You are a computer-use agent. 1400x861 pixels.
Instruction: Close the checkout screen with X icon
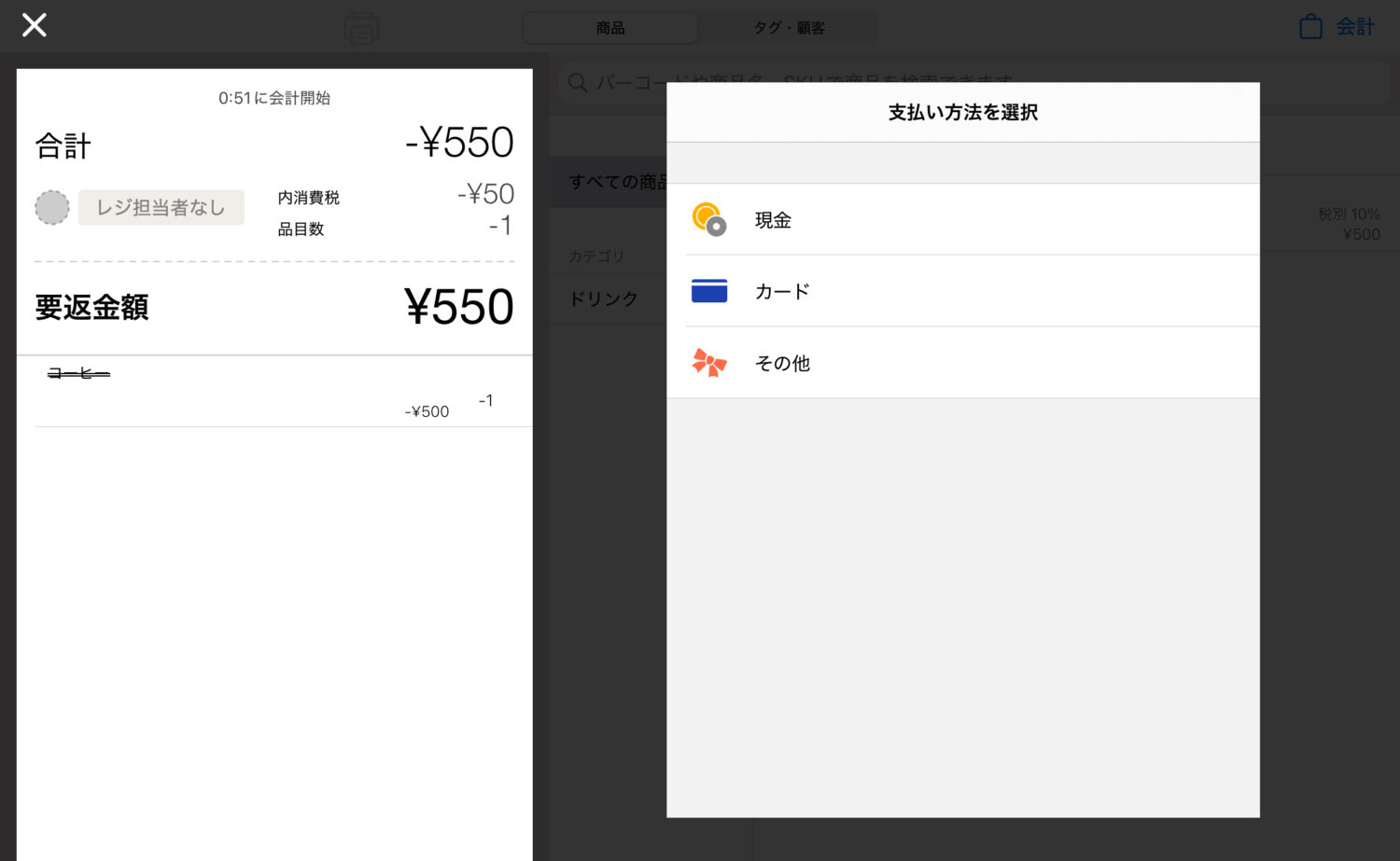35,25
